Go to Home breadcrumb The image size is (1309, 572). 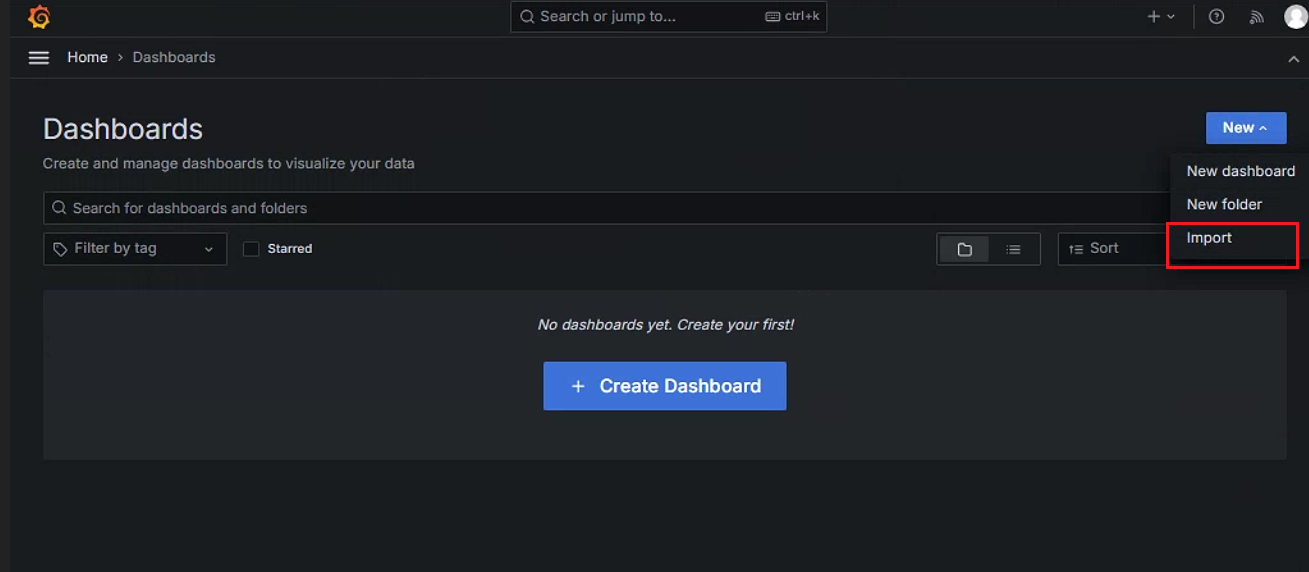87,58
